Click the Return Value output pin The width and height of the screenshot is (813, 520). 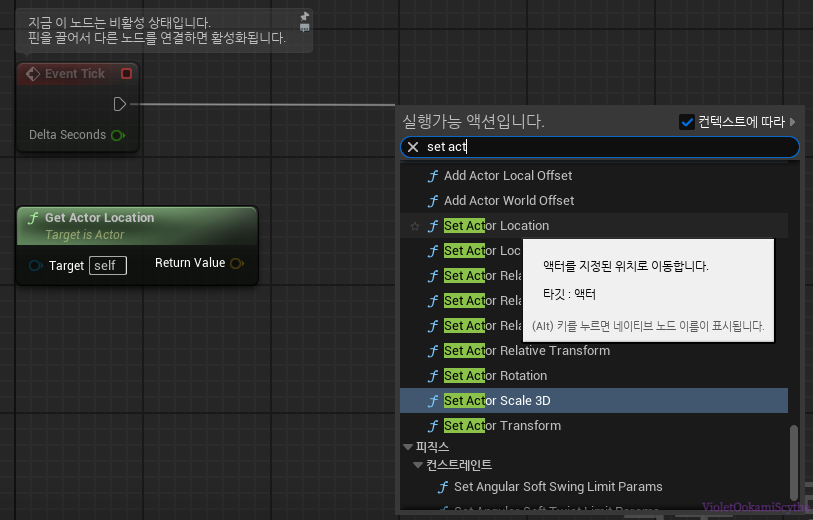237,263
